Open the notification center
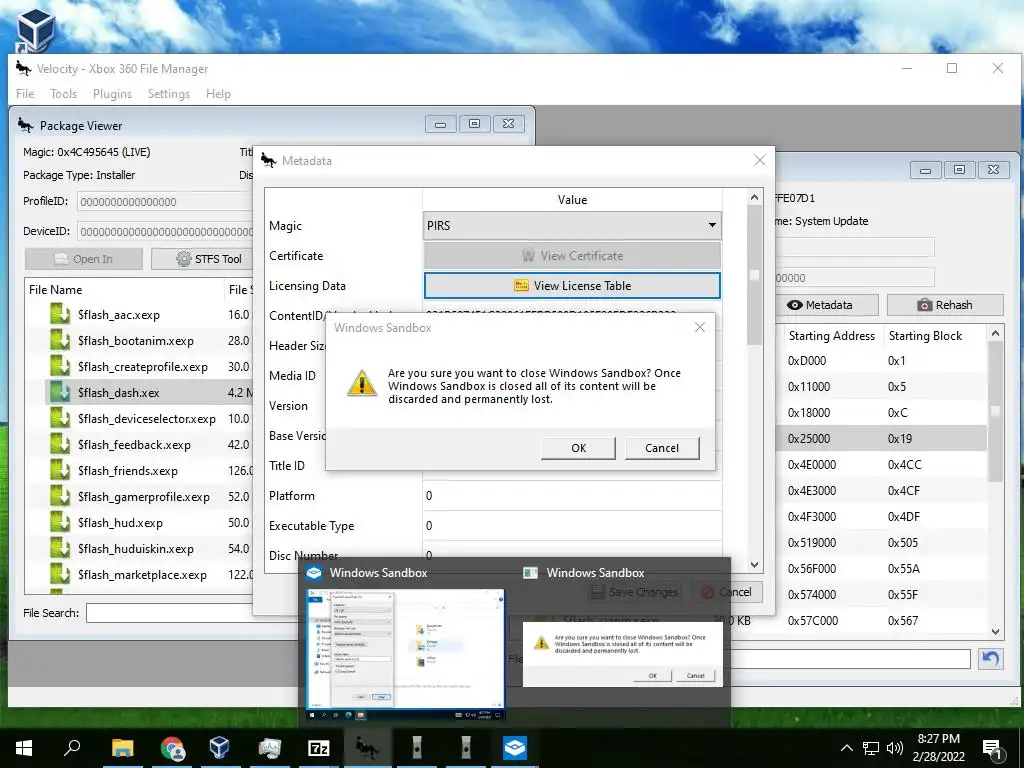The image size is (1024, 768). [993, 748]
